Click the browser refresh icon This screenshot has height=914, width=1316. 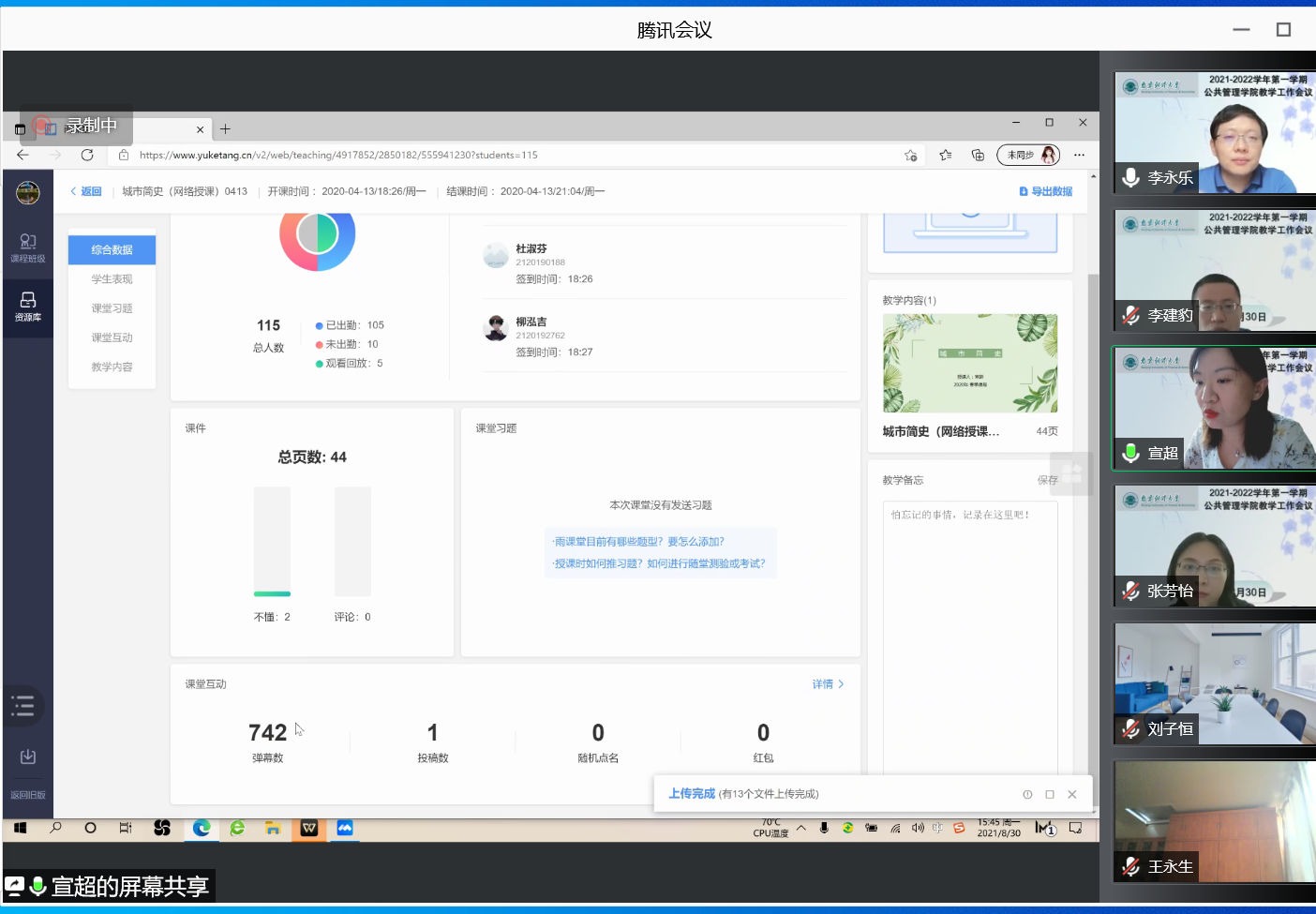[87, 155]
